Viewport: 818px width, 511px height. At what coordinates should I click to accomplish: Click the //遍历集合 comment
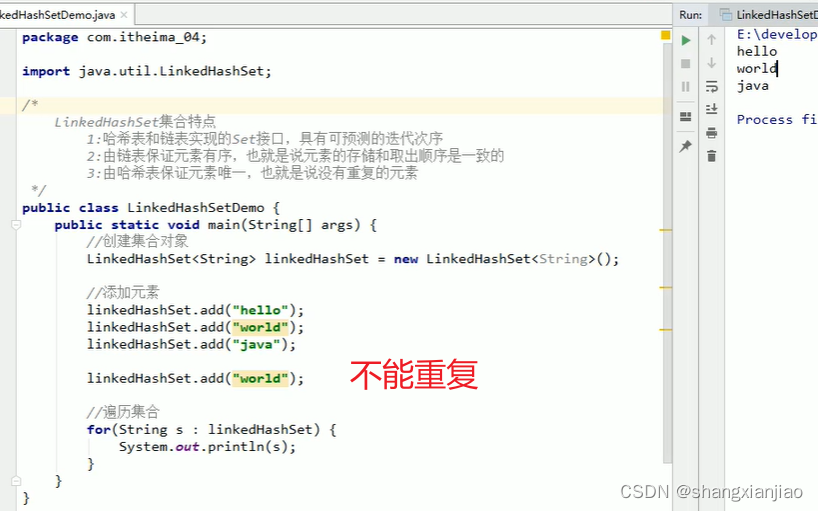[123, 412]
